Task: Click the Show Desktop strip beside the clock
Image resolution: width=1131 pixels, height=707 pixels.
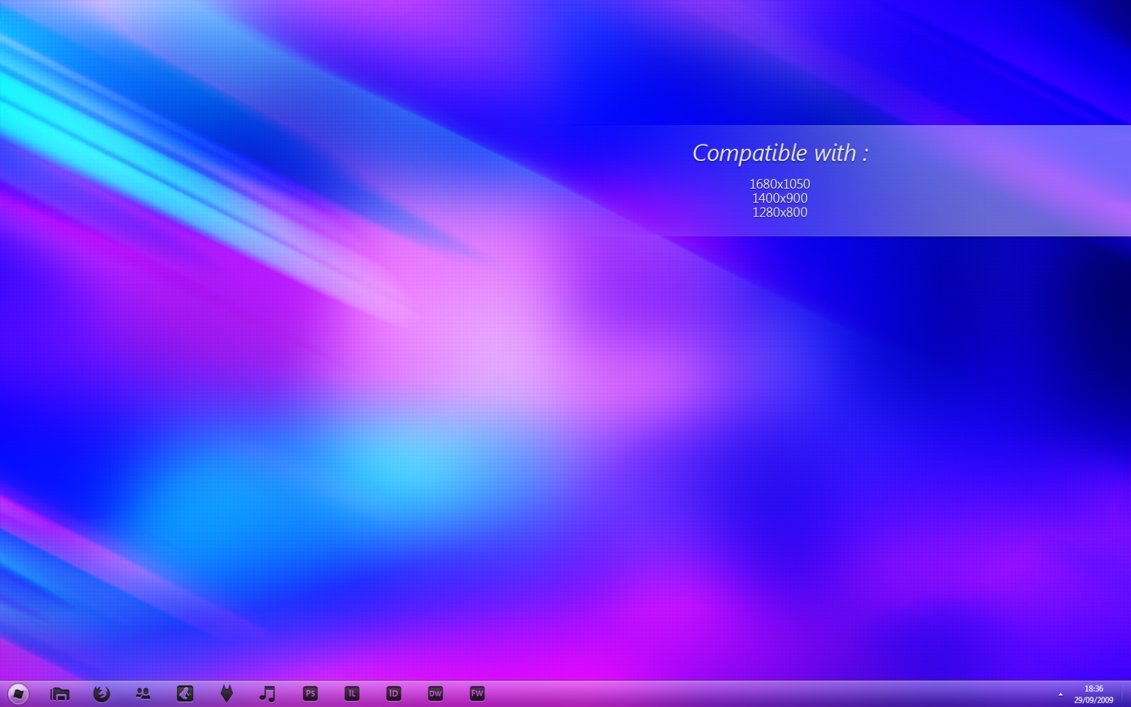Action: pos(1125,694)
